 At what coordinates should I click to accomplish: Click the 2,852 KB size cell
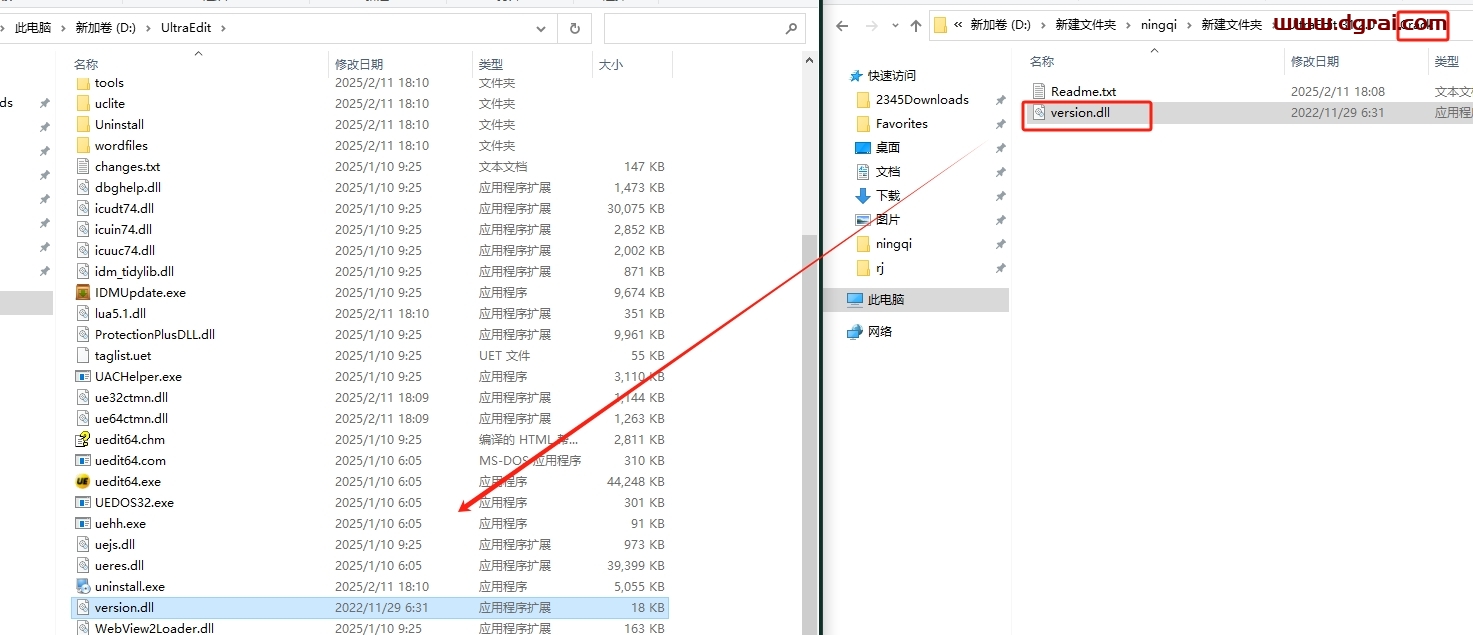tap(639, 230)
